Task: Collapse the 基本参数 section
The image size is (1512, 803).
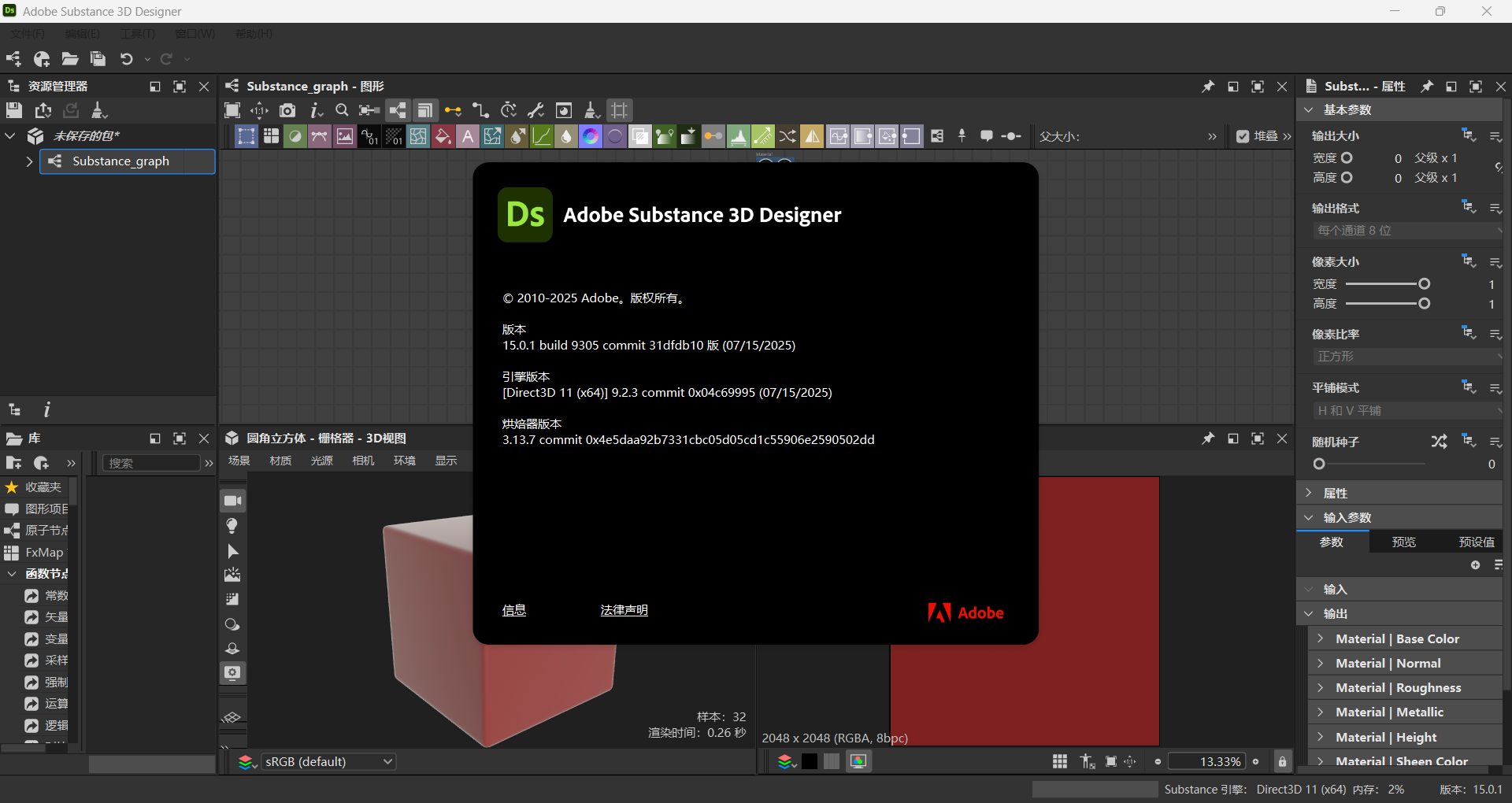Action: pos(1309,109)
